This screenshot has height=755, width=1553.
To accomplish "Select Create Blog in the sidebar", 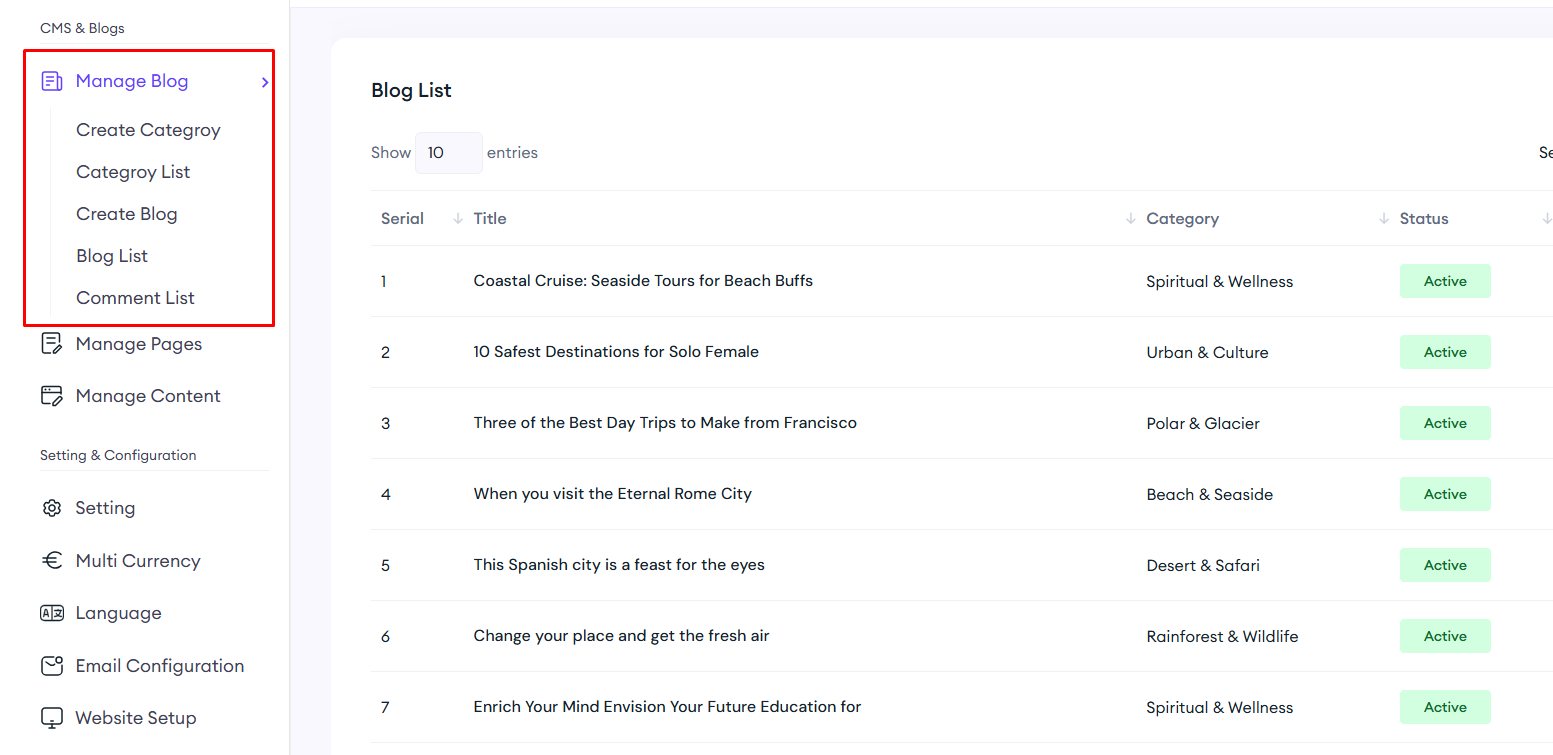I will 127,214.
